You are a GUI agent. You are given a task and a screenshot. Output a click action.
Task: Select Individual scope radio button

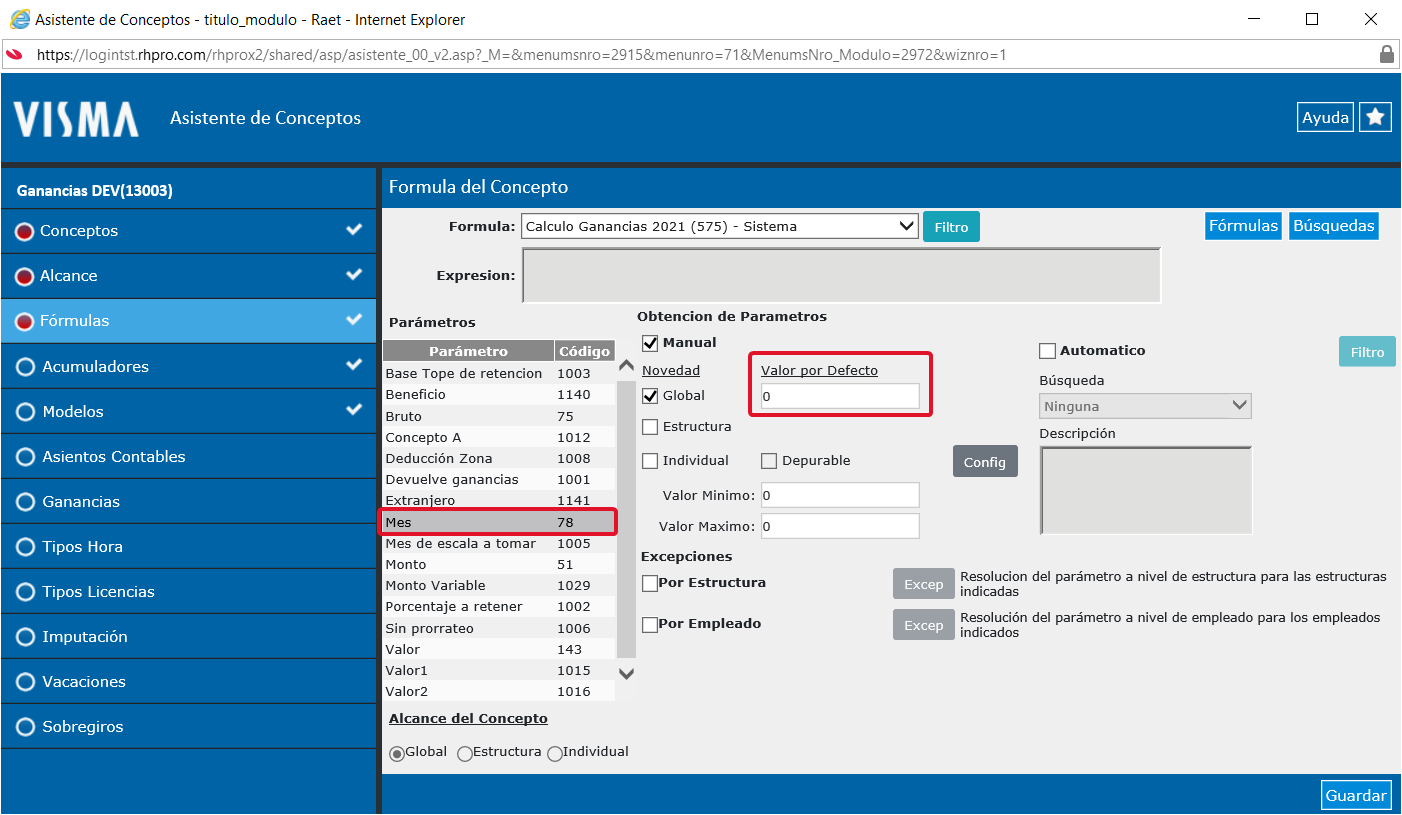pos(555,753)
